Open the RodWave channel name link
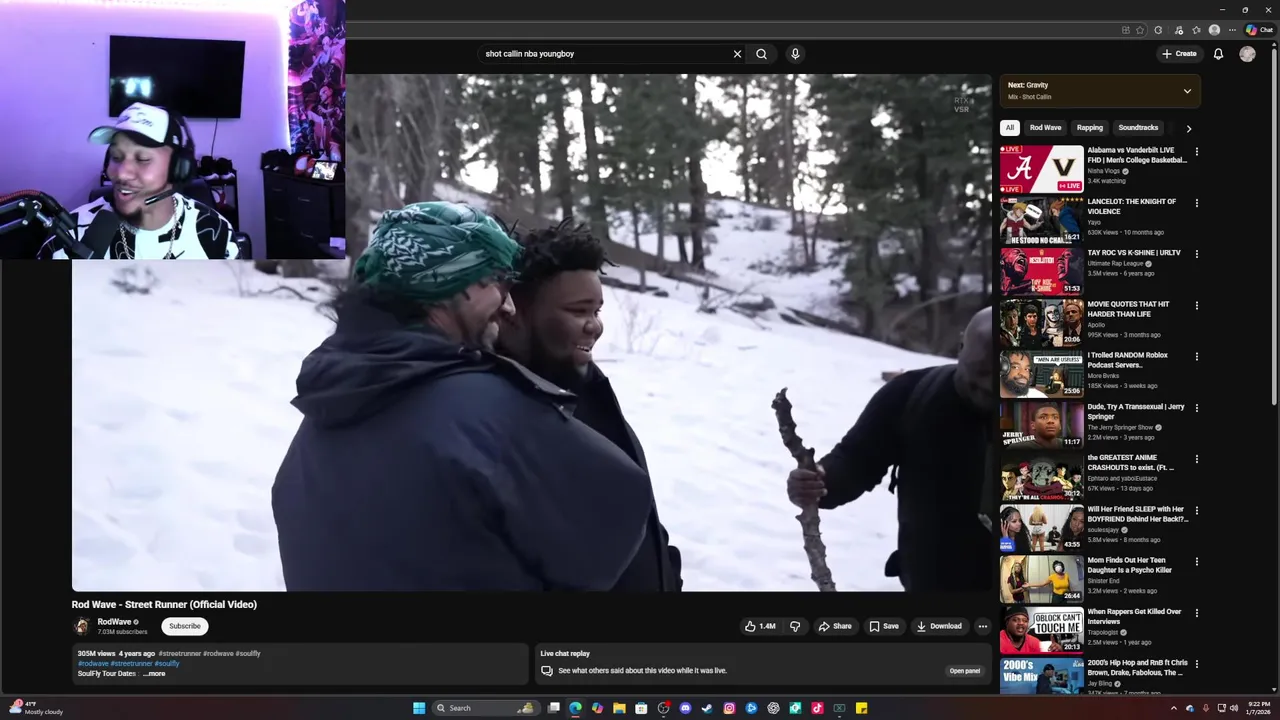The width and height of the screenshot is (1280, 720). (x=114, y=622)
